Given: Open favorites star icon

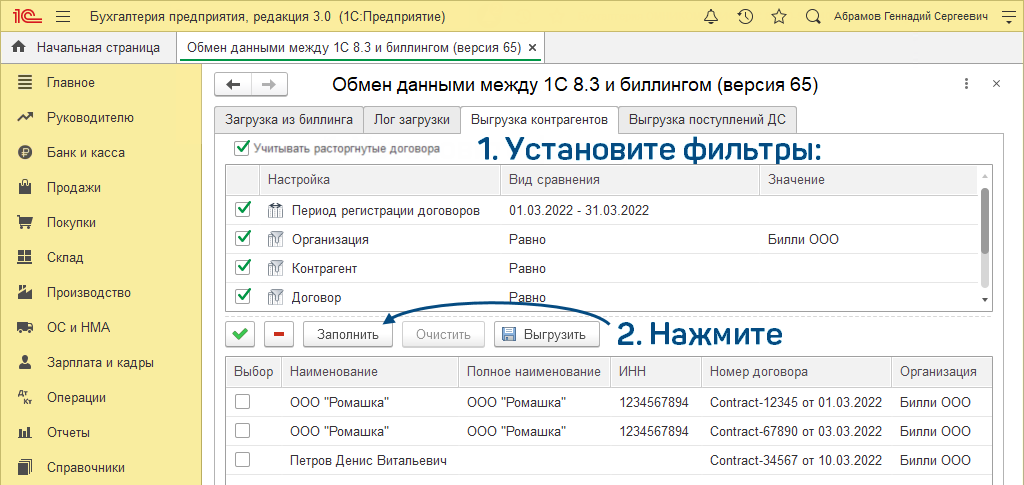Looking at the screenshot, I should (x=778, y=17).
